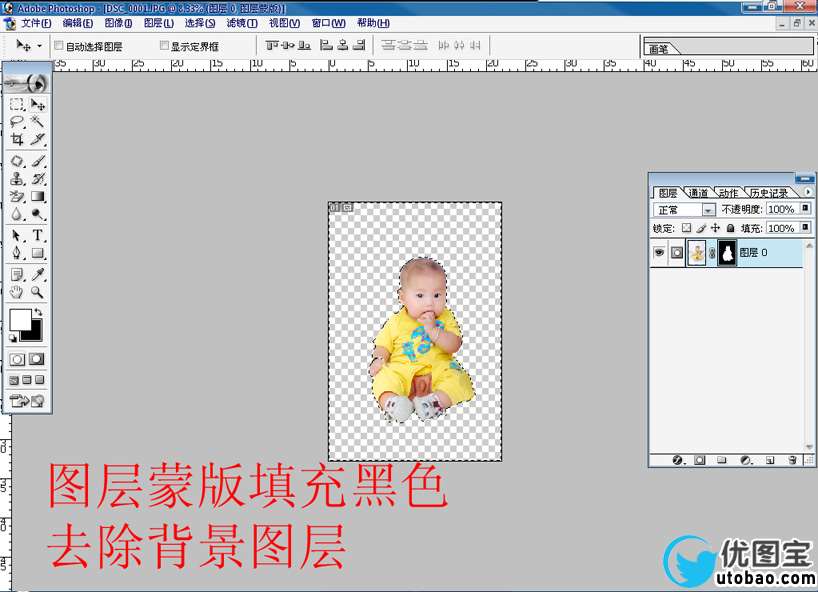Select the Move tool in toolbox
Viewport: 818px width, 592px height.
37,104
